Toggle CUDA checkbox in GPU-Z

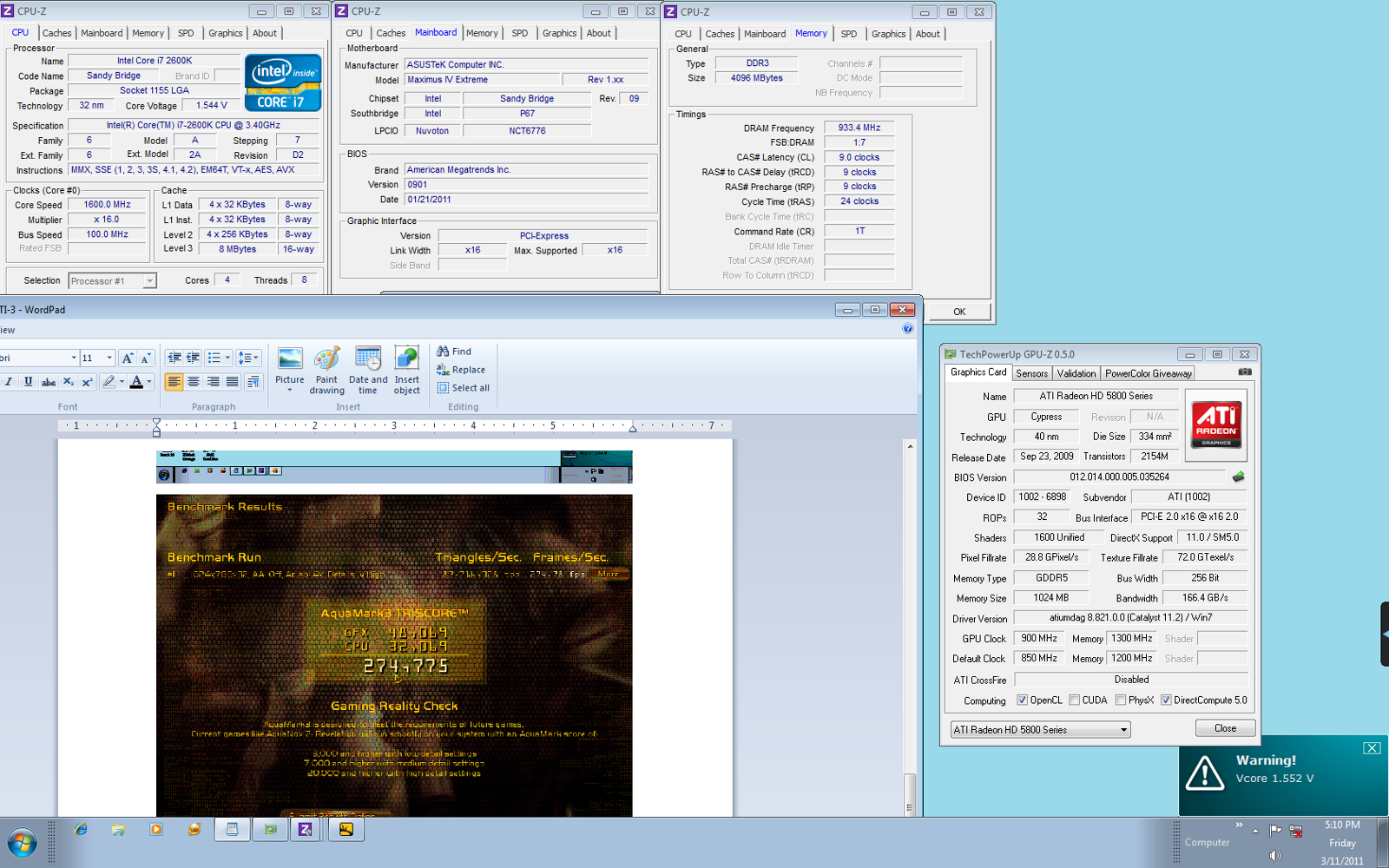pos(1075,700)
